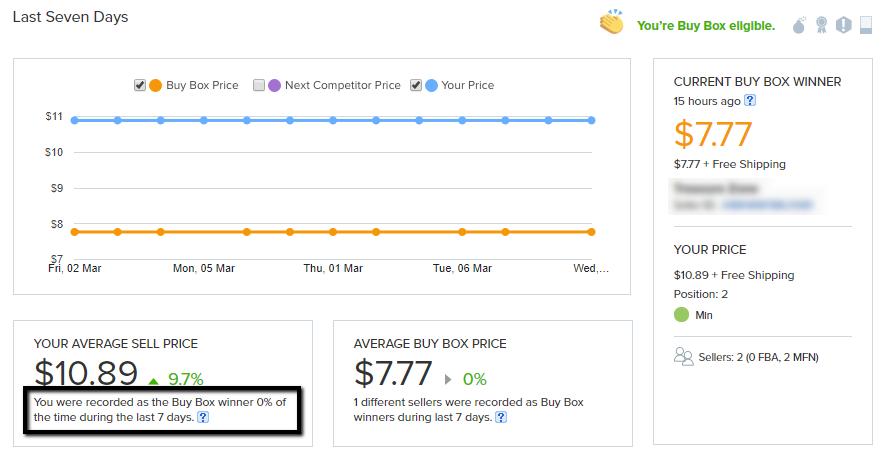Click the green Min indicator circle
This screenshot has height=455, width=884.
pos(682,315)
